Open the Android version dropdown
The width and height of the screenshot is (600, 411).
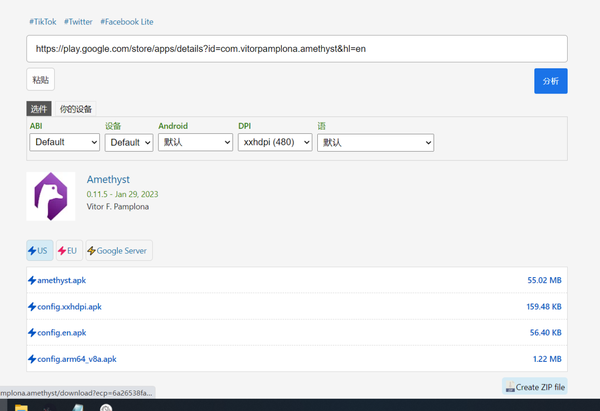click(x=195, y=143)
